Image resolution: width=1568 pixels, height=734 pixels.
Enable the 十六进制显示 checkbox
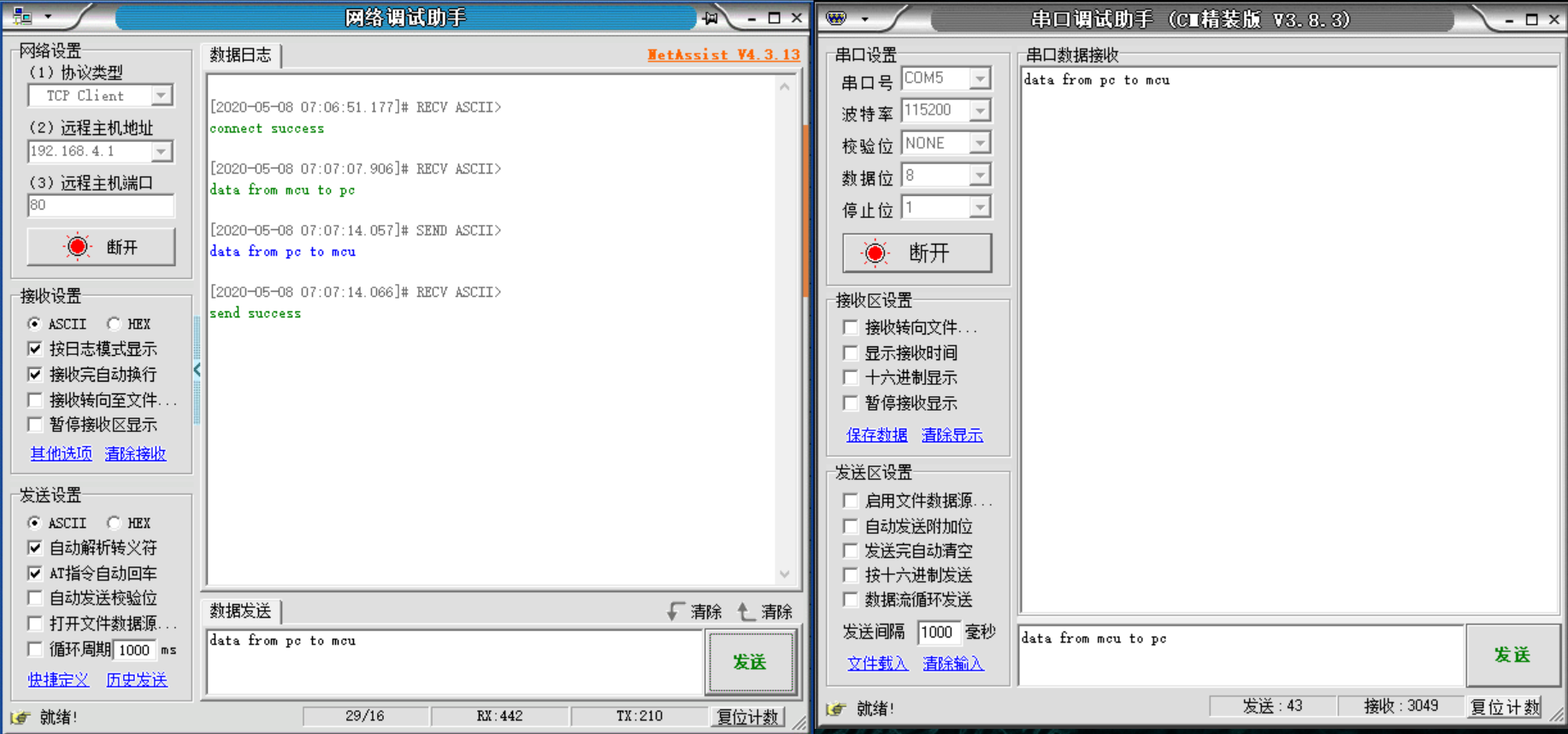pyautogui.click(x=851, y=377)
